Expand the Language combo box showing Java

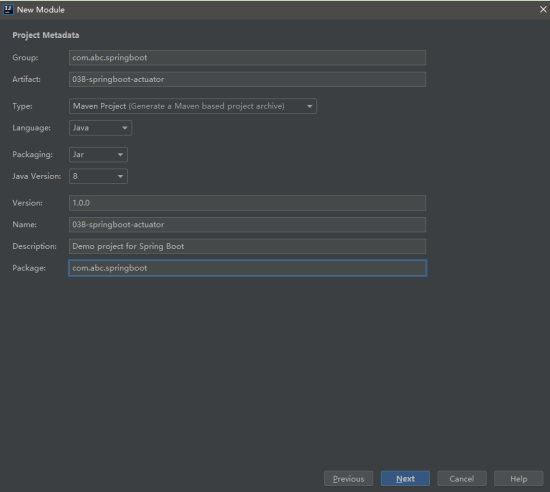(100, 128)
